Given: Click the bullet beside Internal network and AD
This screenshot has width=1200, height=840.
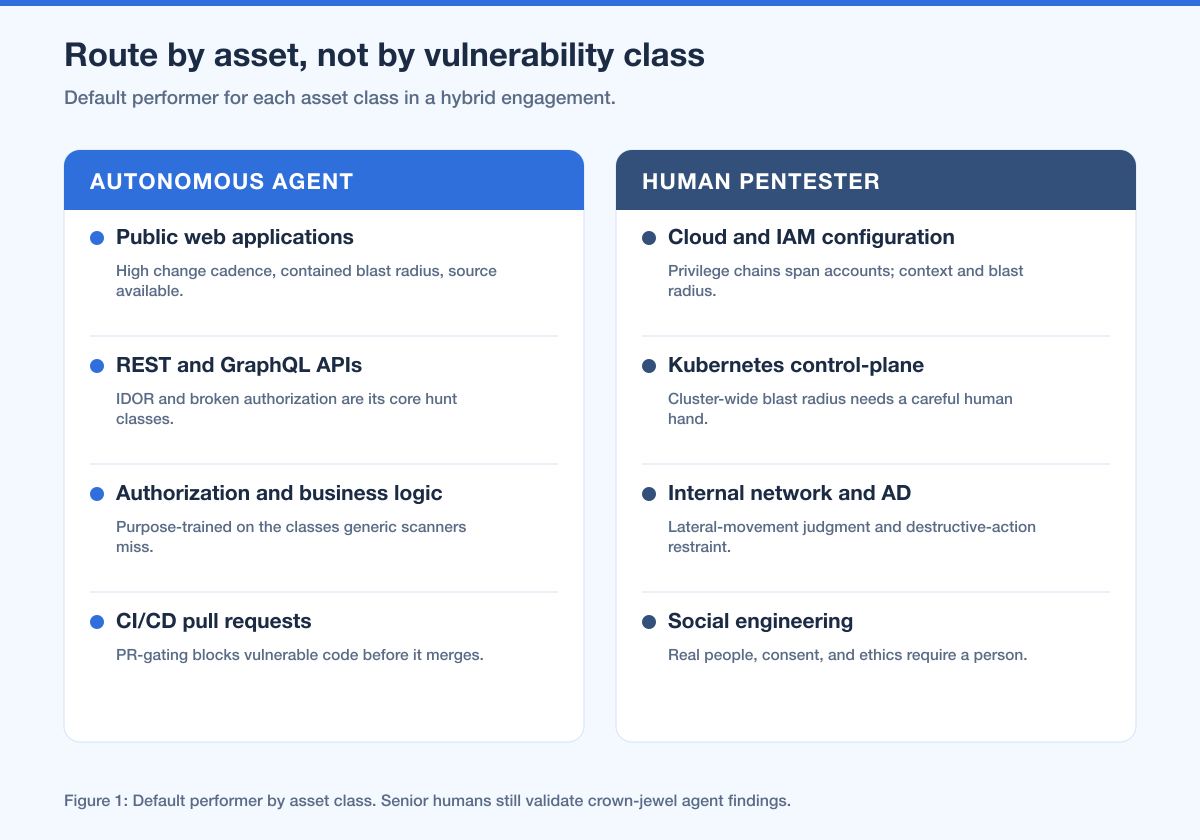Looking at the screenshot, I should pyautogui.click(x=649, y=494).
